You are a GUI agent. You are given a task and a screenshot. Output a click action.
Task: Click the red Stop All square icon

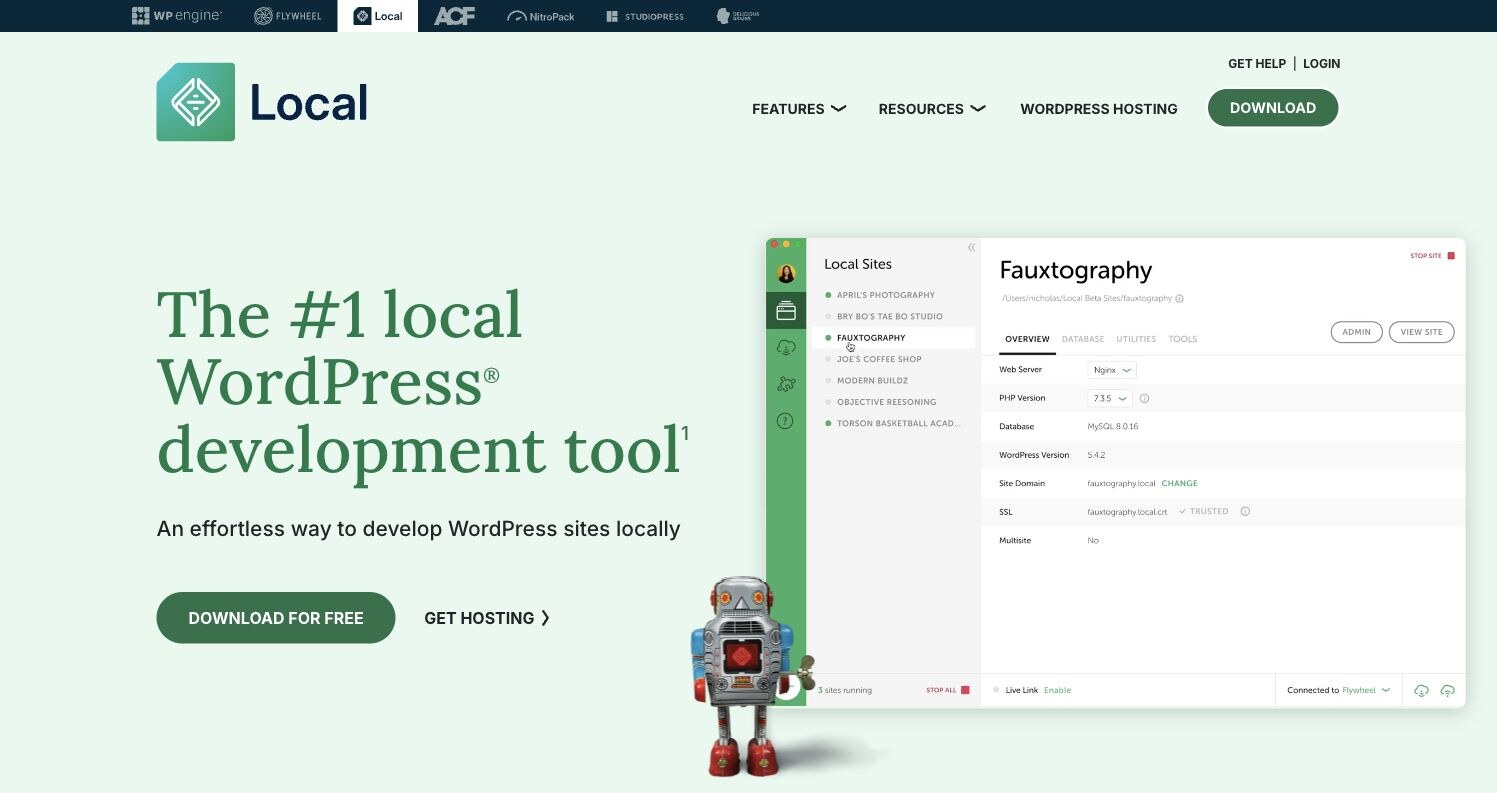click(965, 690)
